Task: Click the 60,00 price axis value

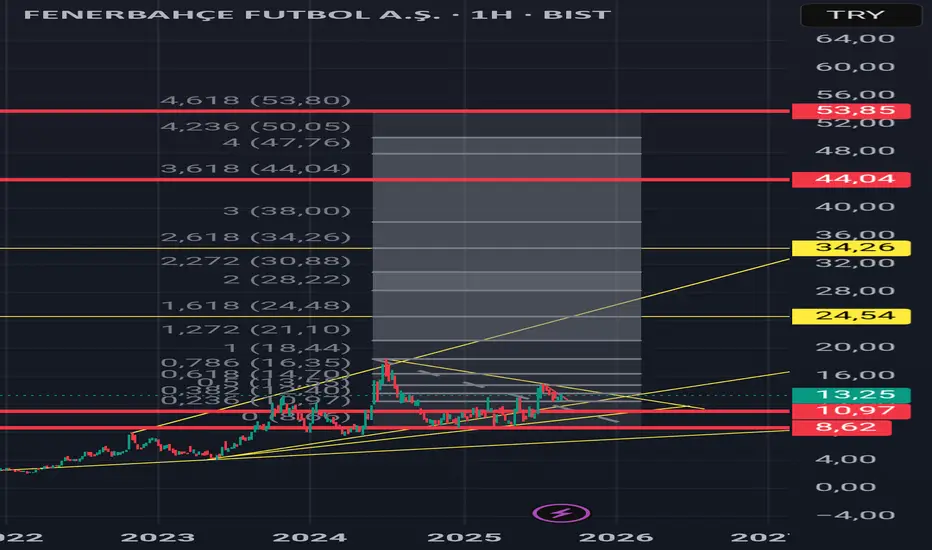Action: tap(855, 67)
